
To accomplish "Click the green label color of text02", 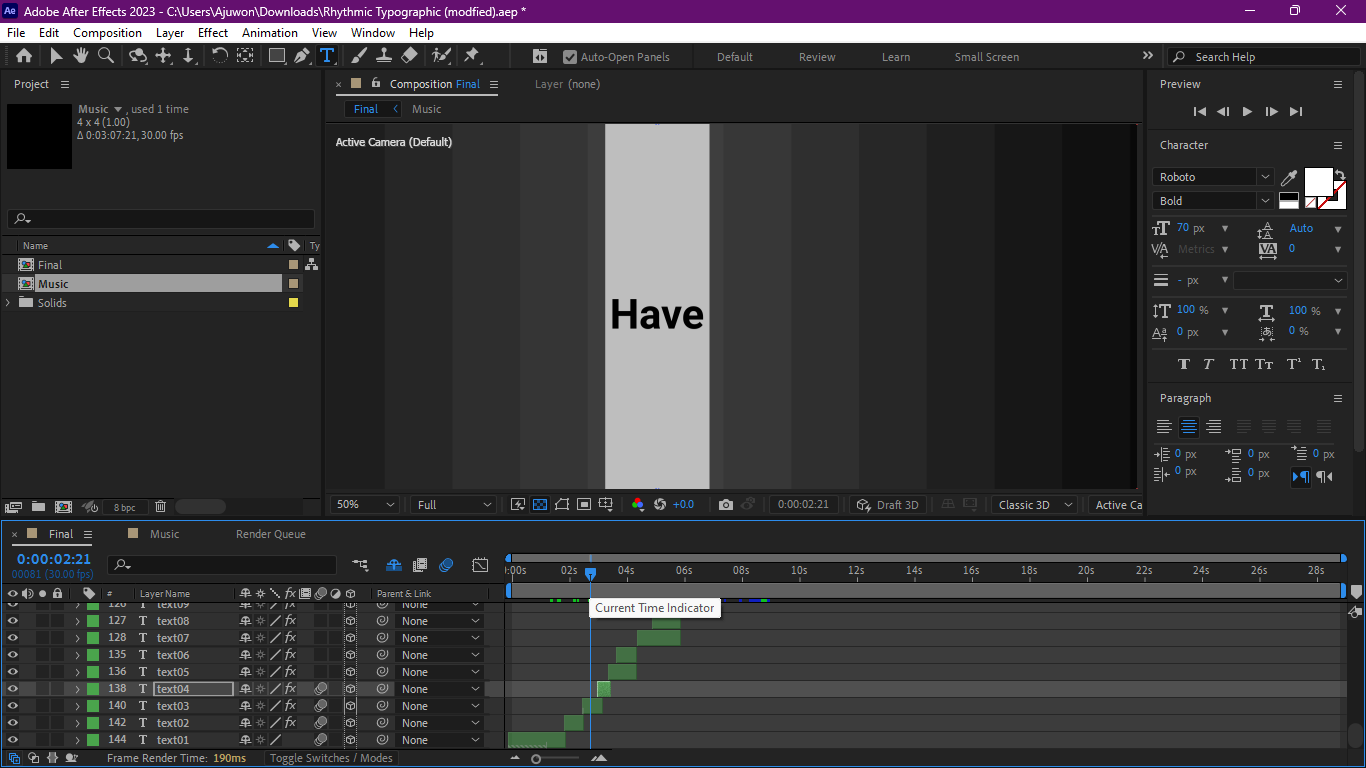I will (92, 723).
